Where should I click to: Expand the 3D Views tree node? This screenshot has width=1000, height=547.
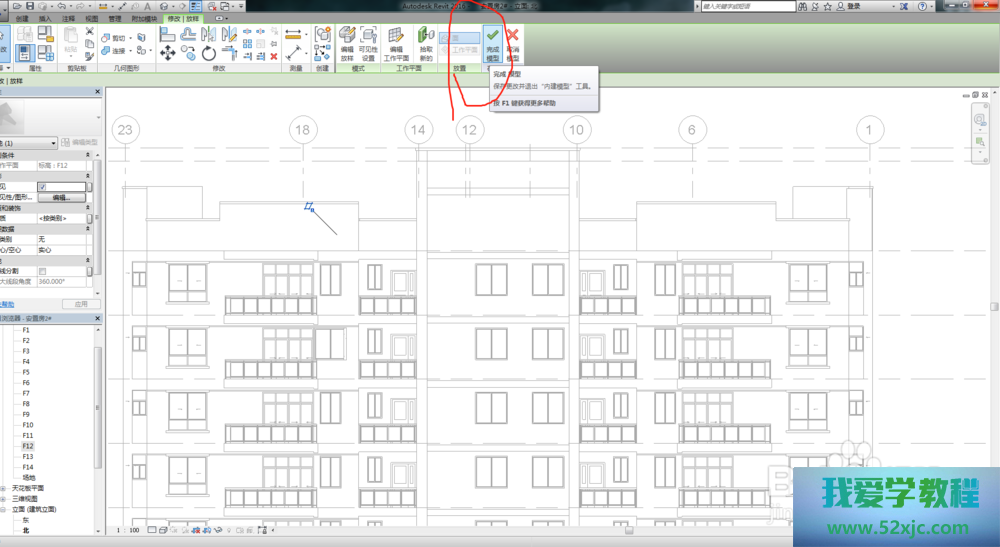pos(4,498)
